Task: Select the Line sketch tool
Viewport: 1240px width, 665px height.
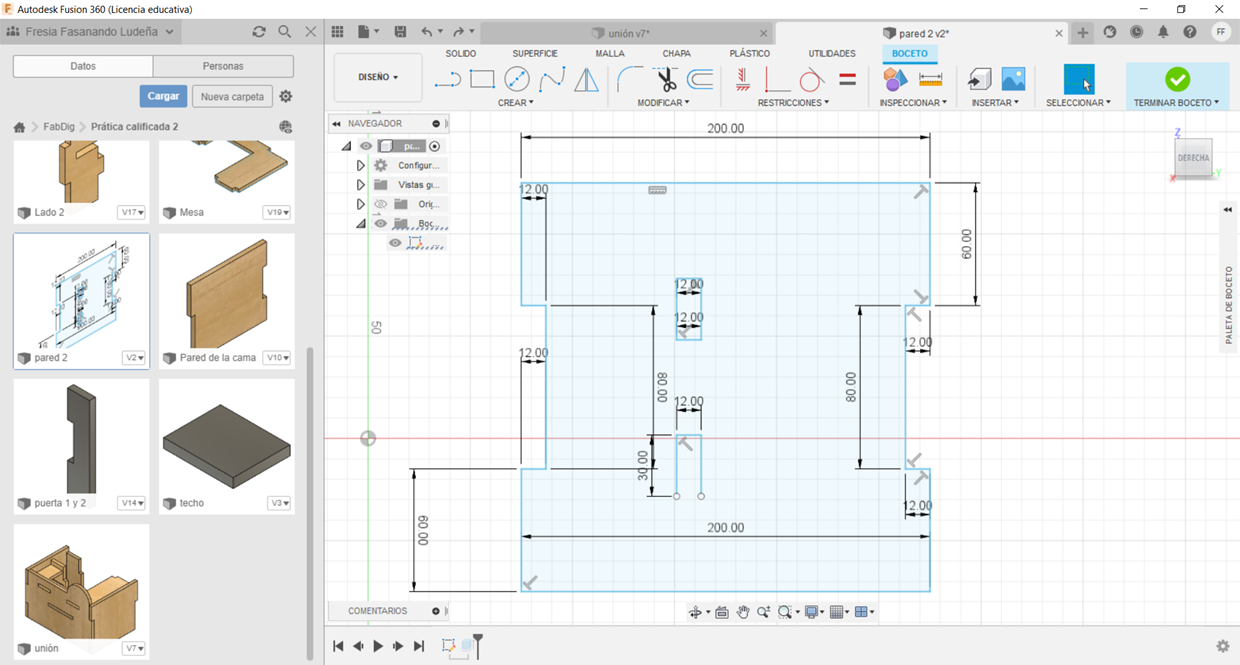Action: point(449,79)
